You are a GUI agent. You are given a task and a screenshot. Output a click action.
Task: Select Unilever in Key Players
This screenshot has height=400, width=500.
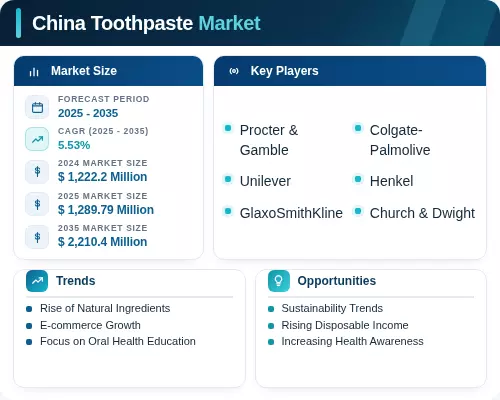[265, 181]
